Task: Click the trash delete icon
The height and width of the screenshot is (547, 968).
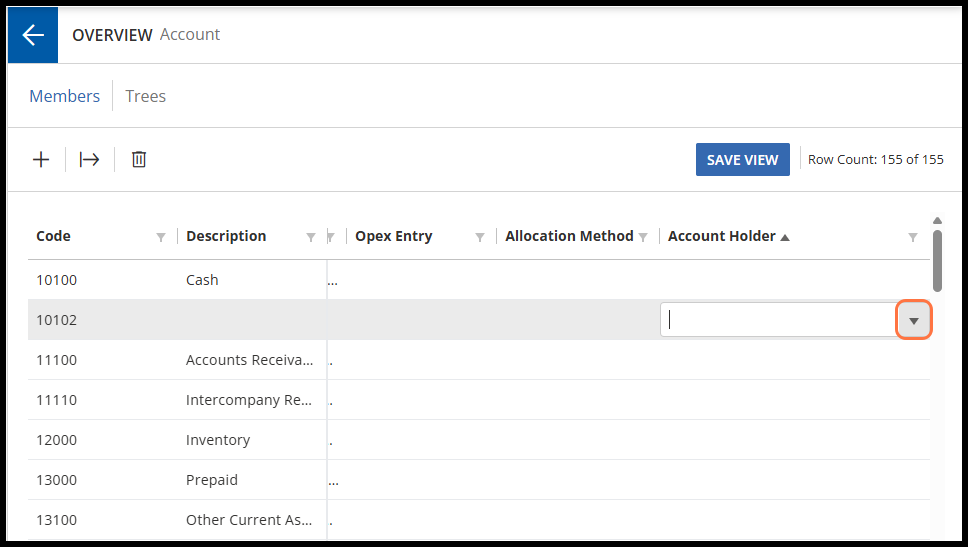Action: [x=139, y=160]
